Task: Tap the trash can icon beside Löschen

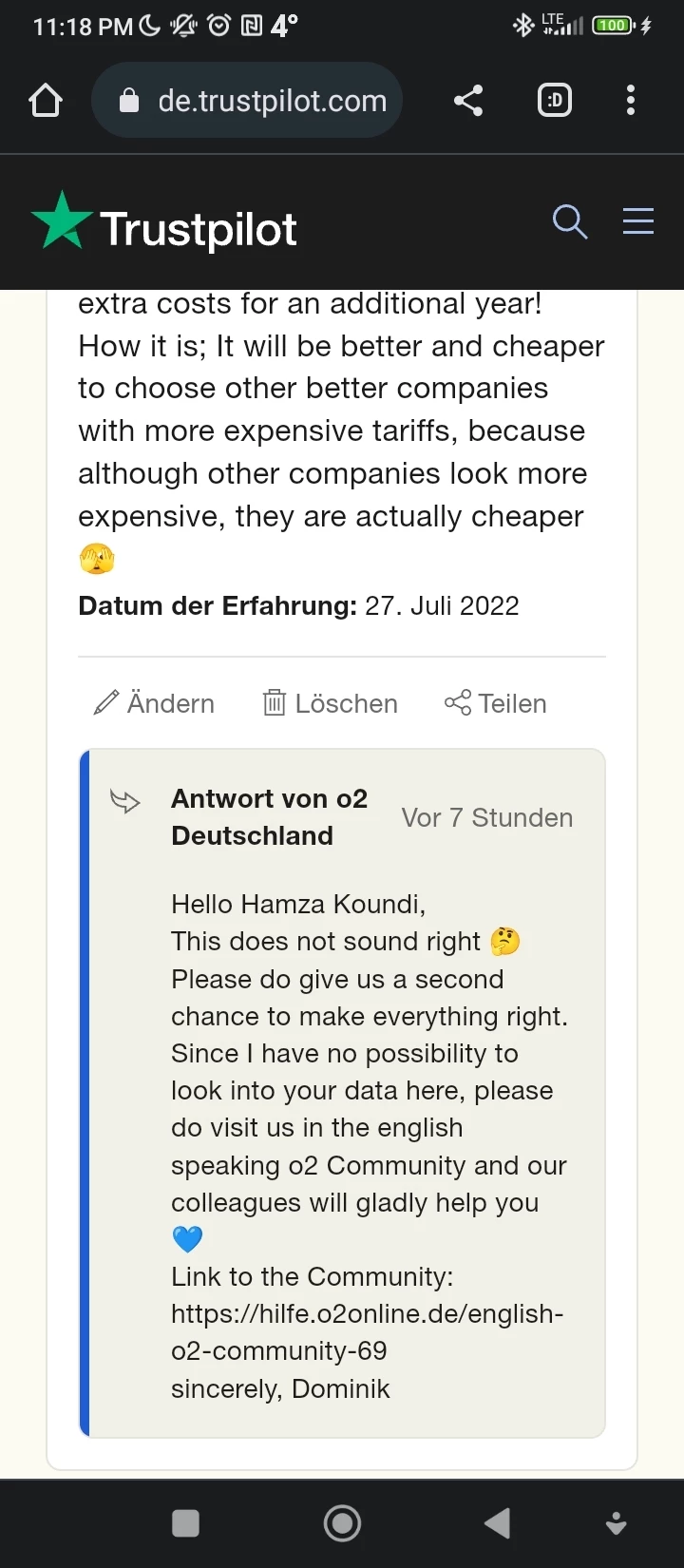Action: click(274, 703)
